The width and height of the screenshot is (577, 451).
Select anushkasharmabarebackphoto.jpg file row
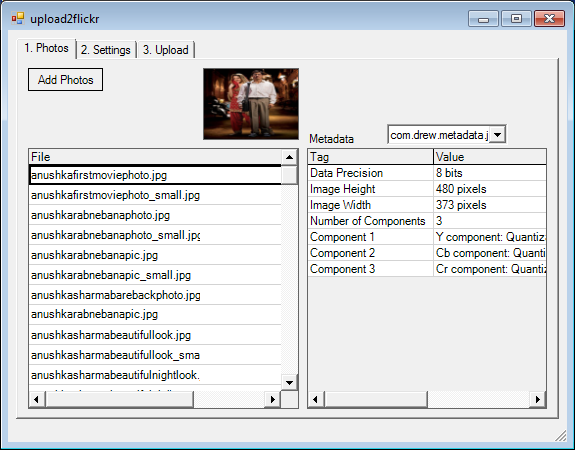(x=155, y=295)
